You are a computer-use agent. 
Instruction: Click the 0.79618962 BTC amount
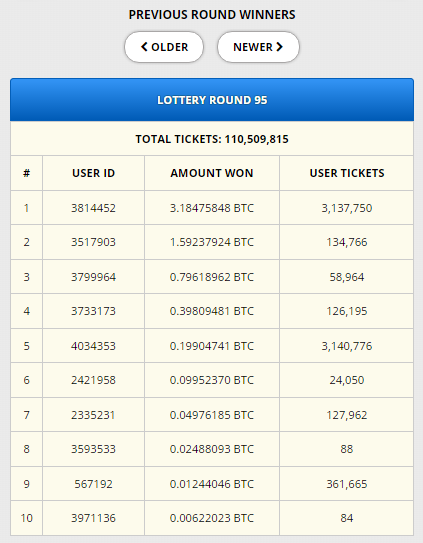[x=212, y=277]
